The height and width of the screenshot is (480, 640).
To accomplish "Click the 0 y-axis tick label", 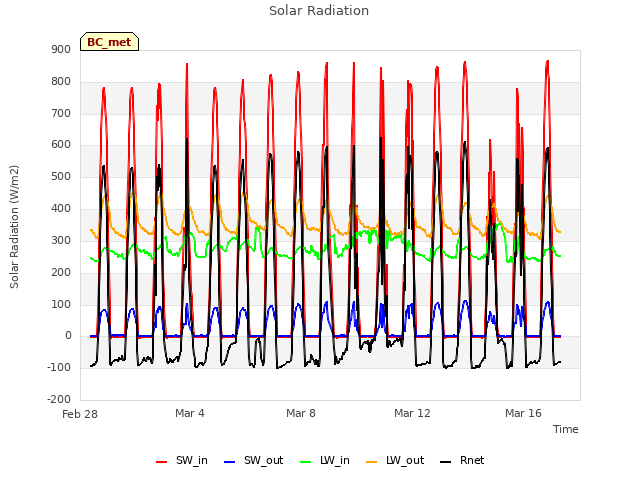I will tap(68, 336).
